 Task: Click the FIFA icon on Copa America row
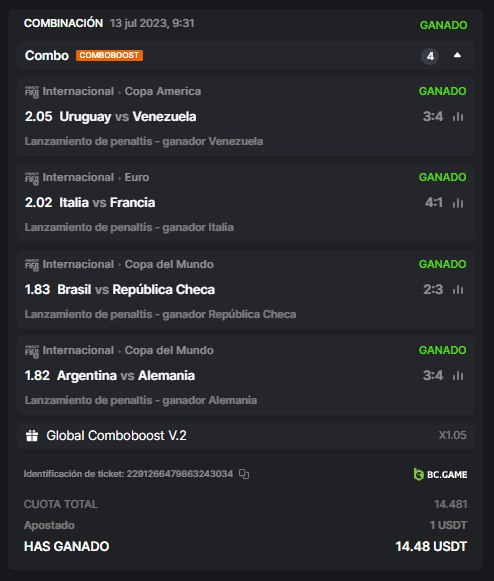click(32, 92)
